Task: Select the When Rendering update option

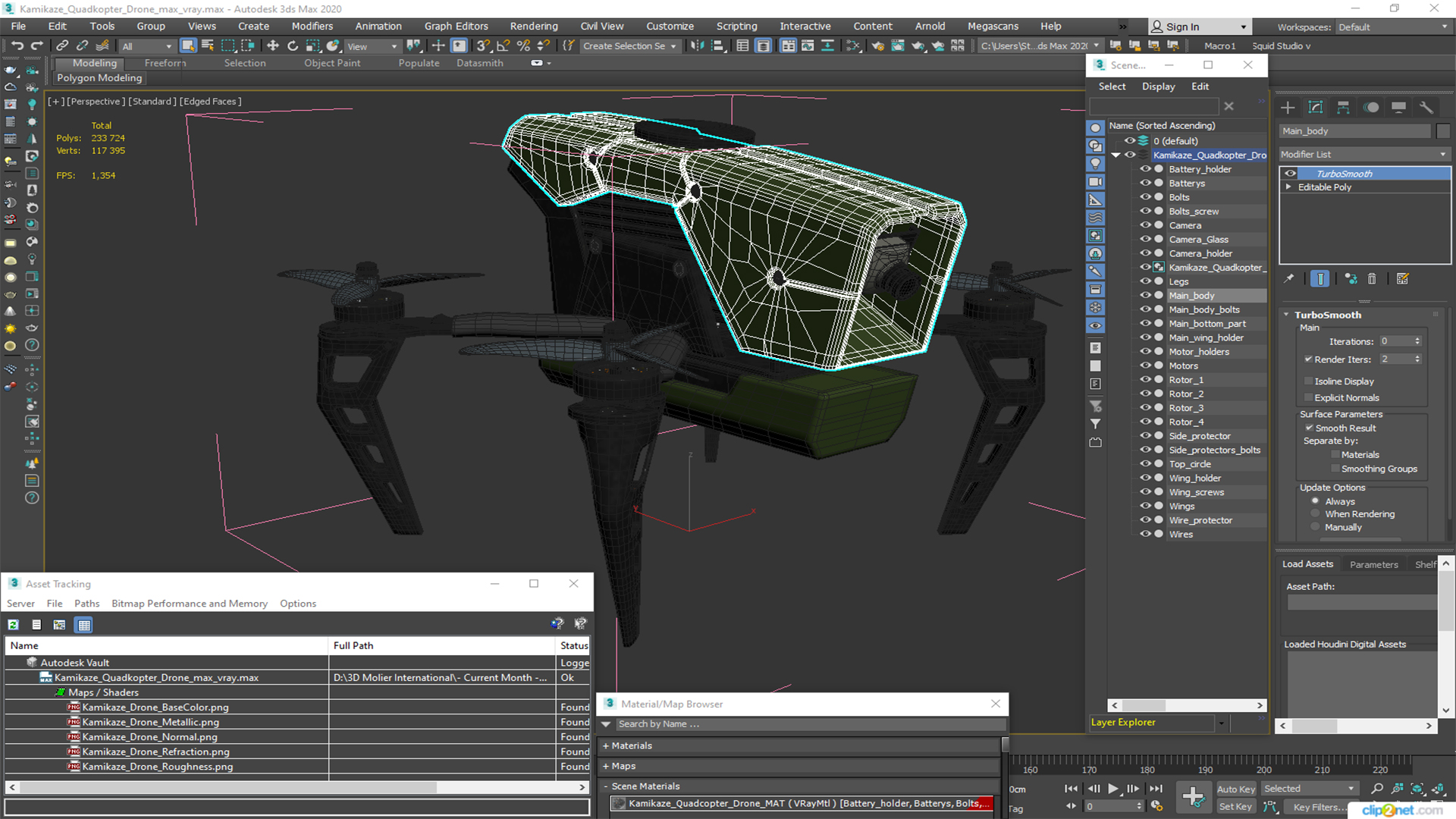Action: [x=1315, y=514]
